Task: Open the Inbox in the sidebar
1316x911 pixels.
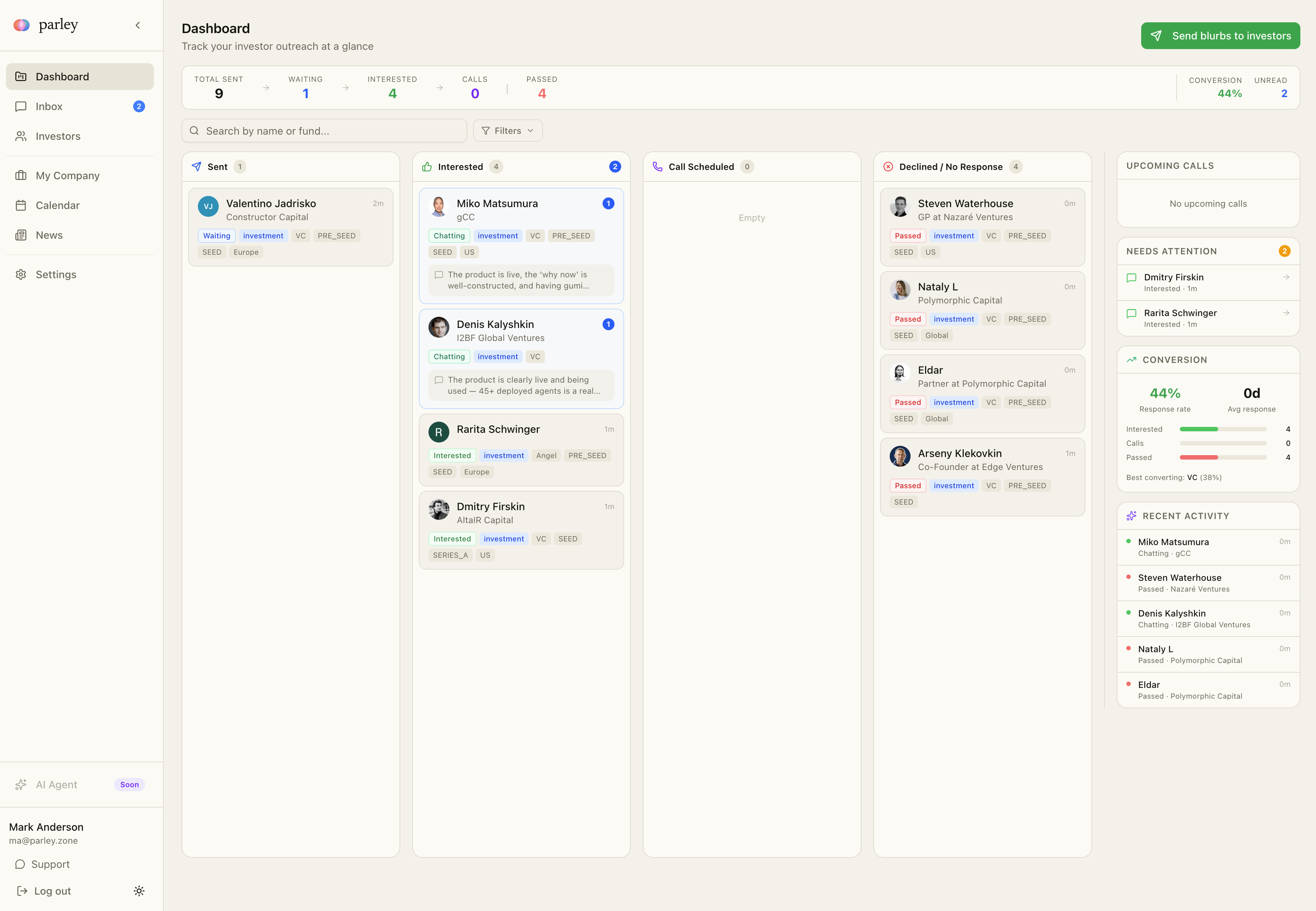Action: [80, 106]
